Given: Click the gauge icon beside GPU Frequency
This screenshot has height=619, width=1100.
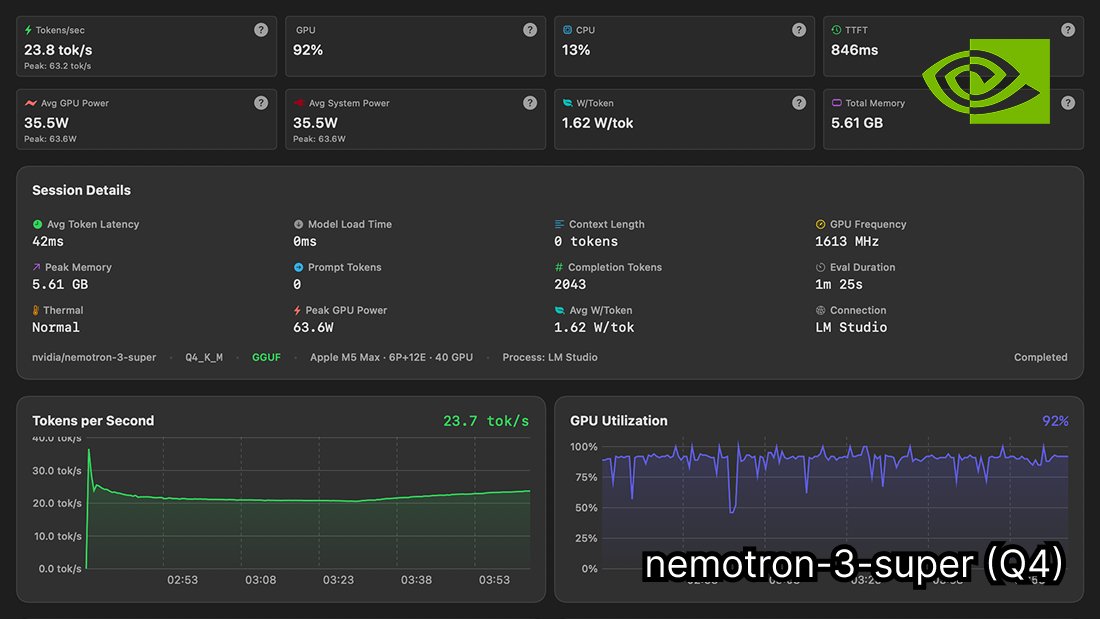Looking at the screenshot, I should tap(820, 225).
